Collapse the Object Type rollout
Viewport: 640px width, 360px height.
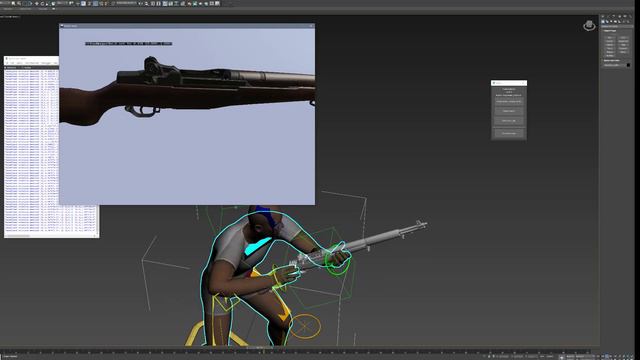(610, 31)
